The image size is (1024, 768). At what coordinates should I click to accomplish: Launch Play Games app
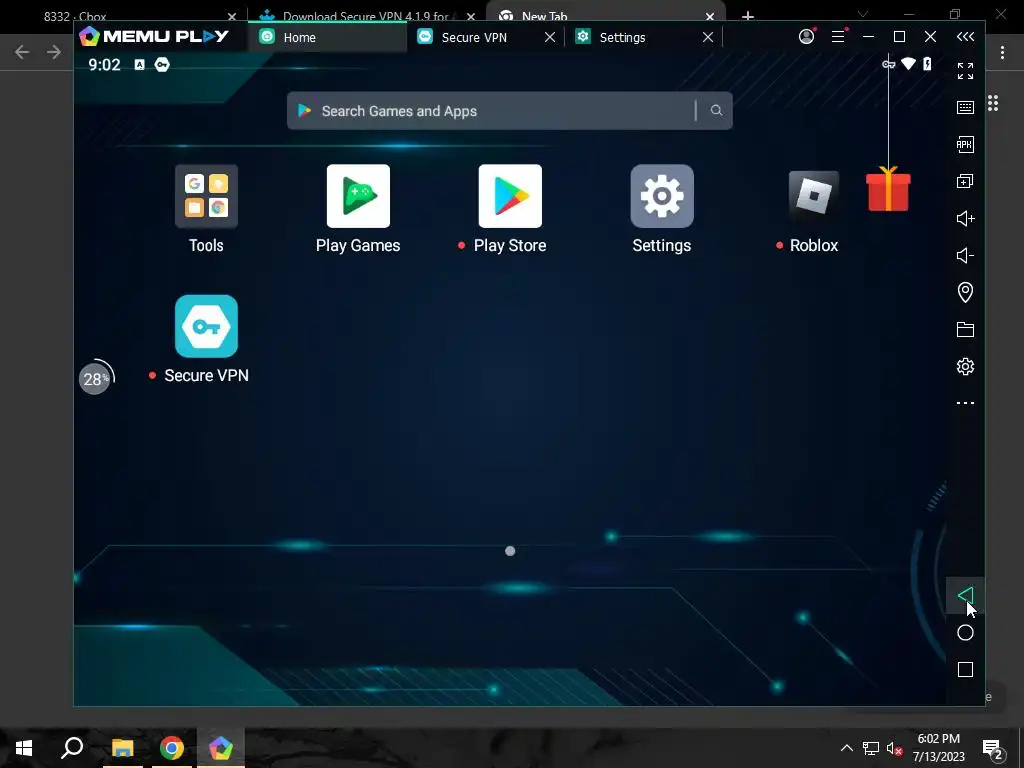358,196
